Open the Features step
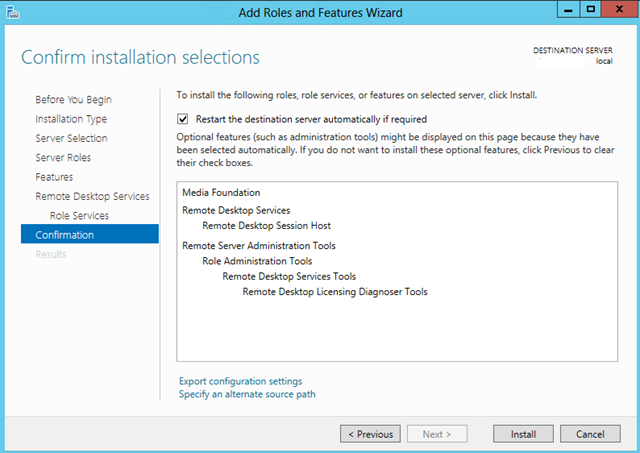 tap(54, 177)
